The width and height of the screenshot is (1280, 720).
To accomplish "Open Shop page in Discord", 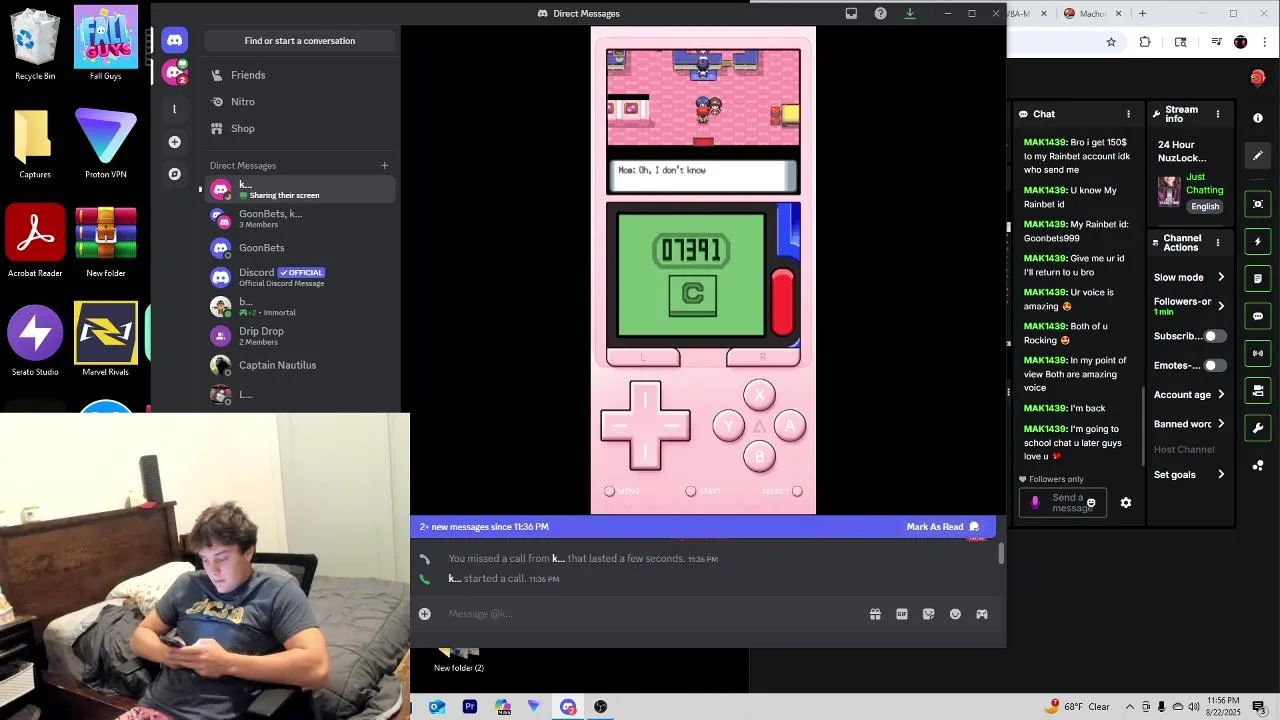I will click(300, 128).
